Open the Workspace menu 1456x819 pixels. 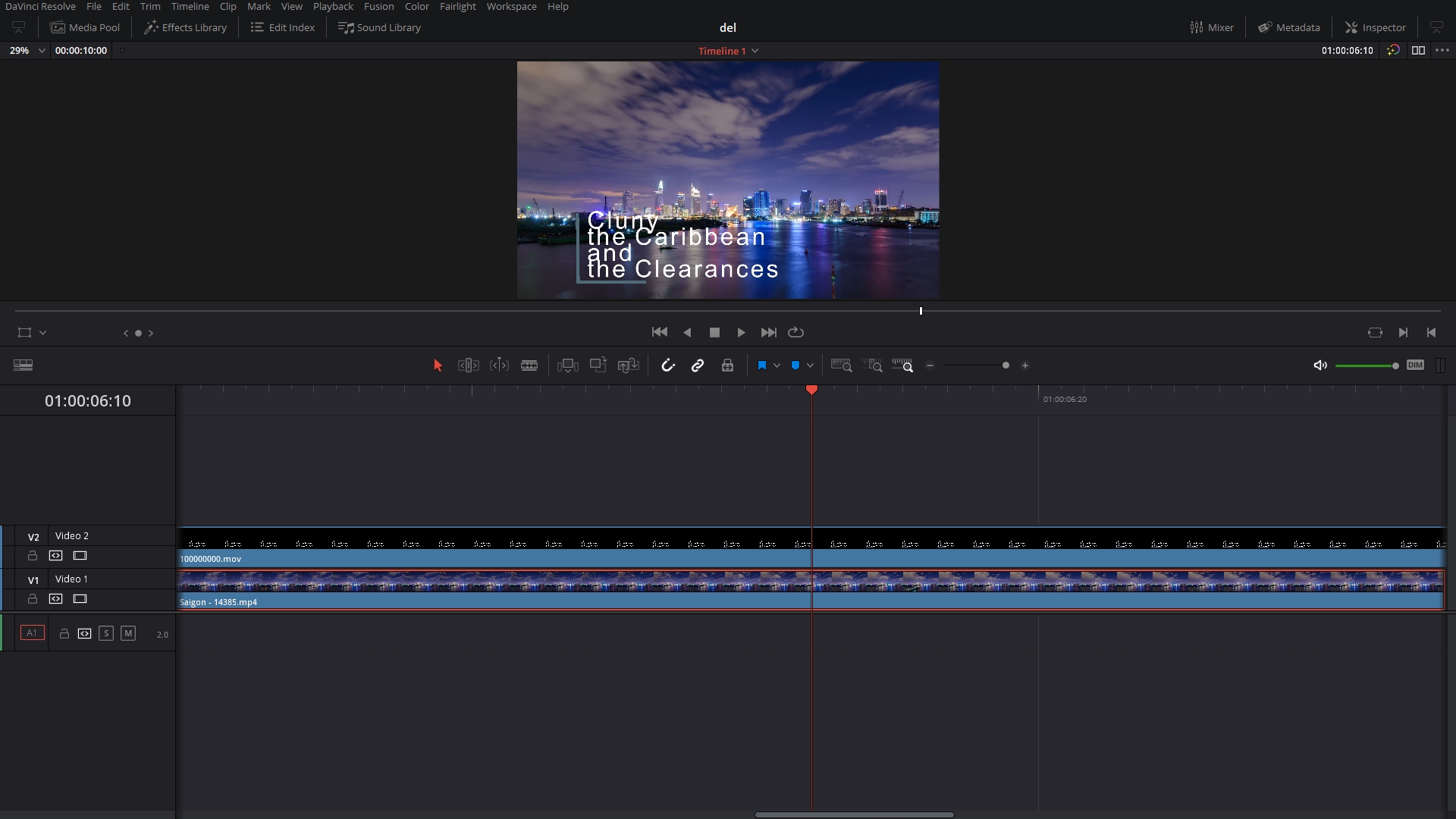(511, 6)
